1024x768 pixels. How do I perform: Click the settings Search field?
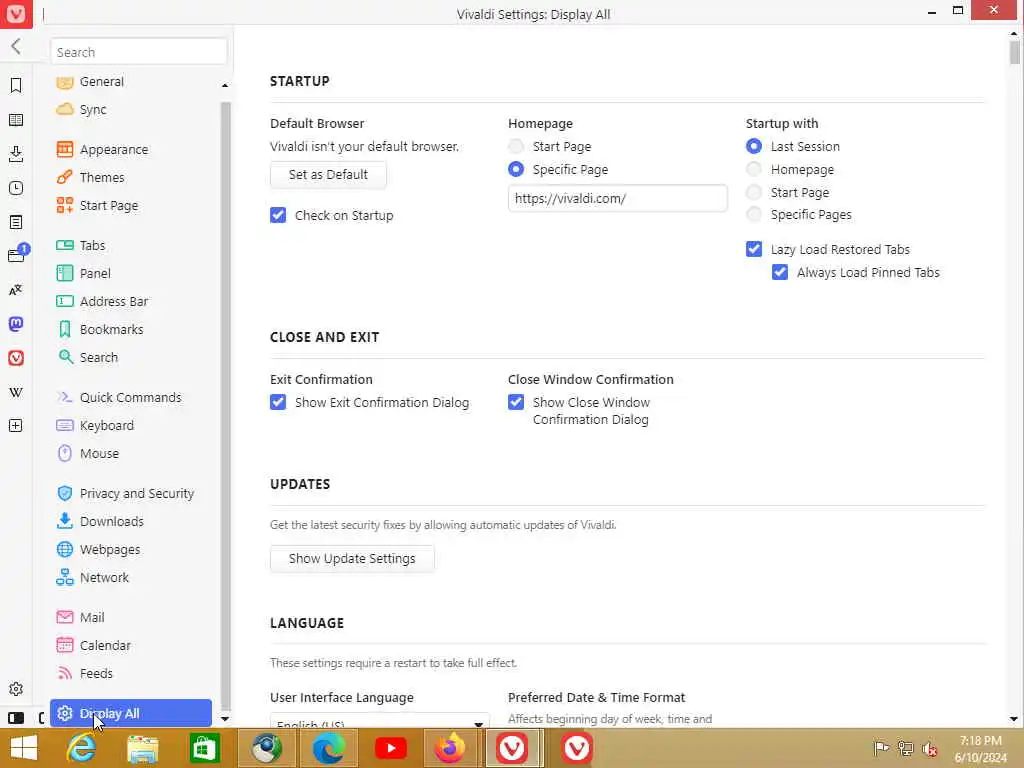pos(138,52)
